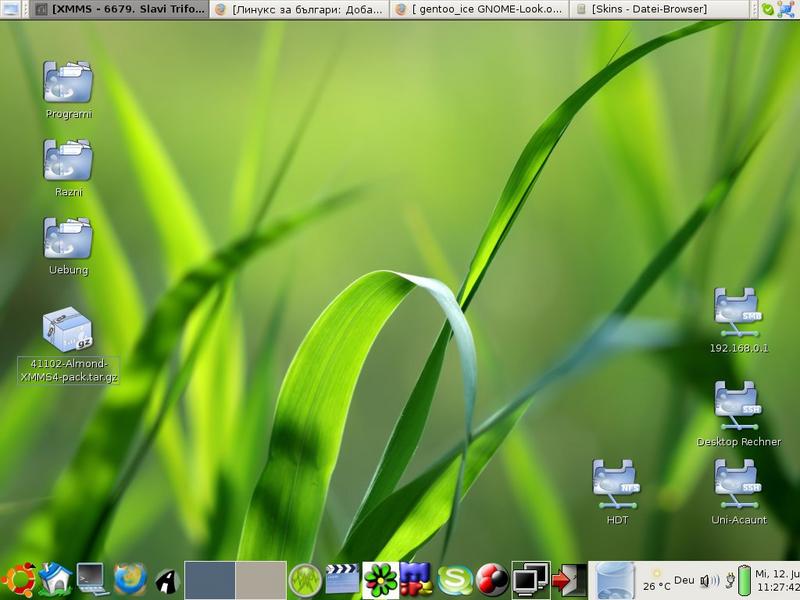The width and height of the screenshot is (800, 600).
Task: Click the log out door icon
Action: point(569,579)
